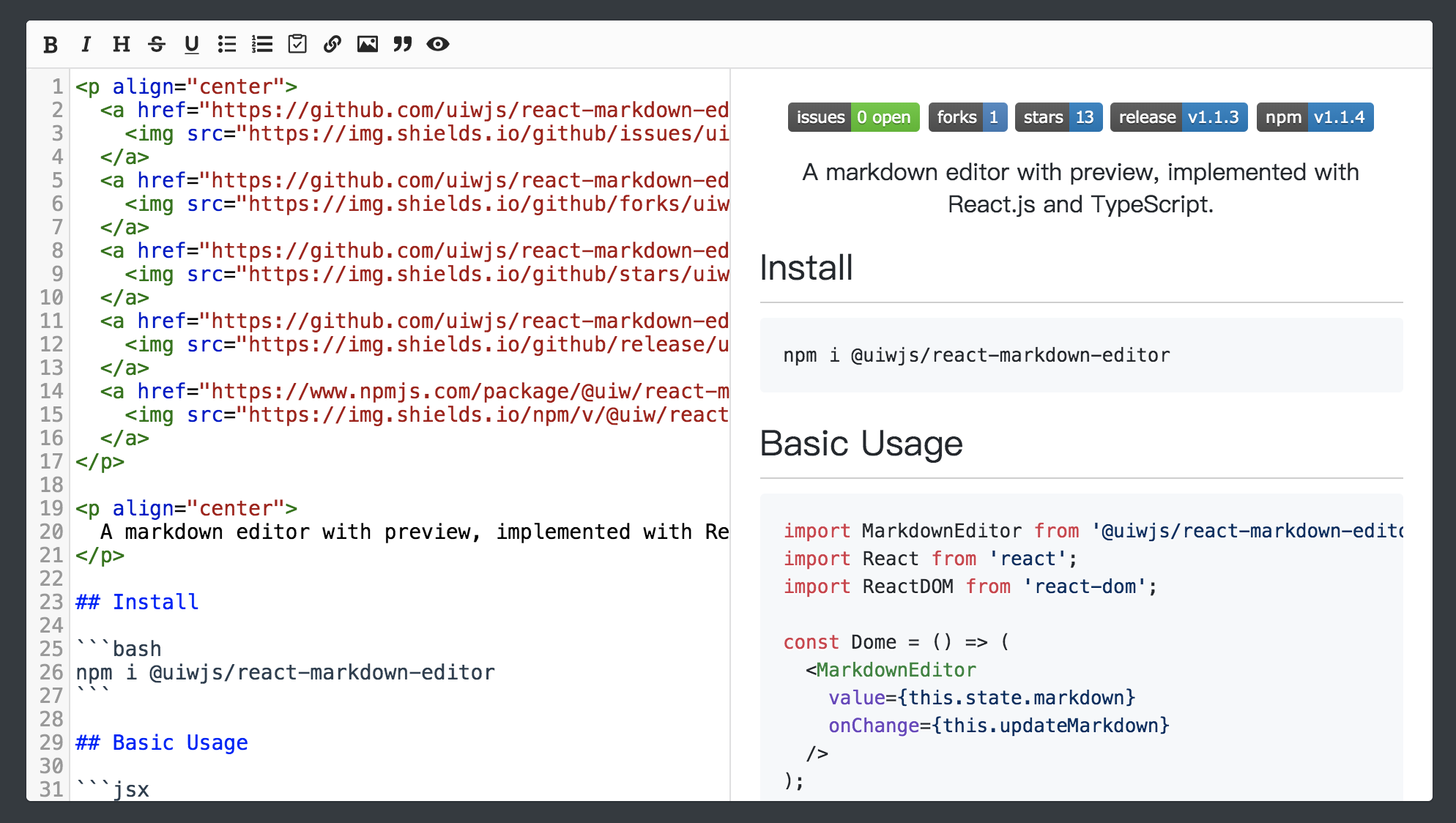The height and width of the screenshot is (823, 1456).
Task: Insert a task checklist item
Action: (x=297, y=44)
